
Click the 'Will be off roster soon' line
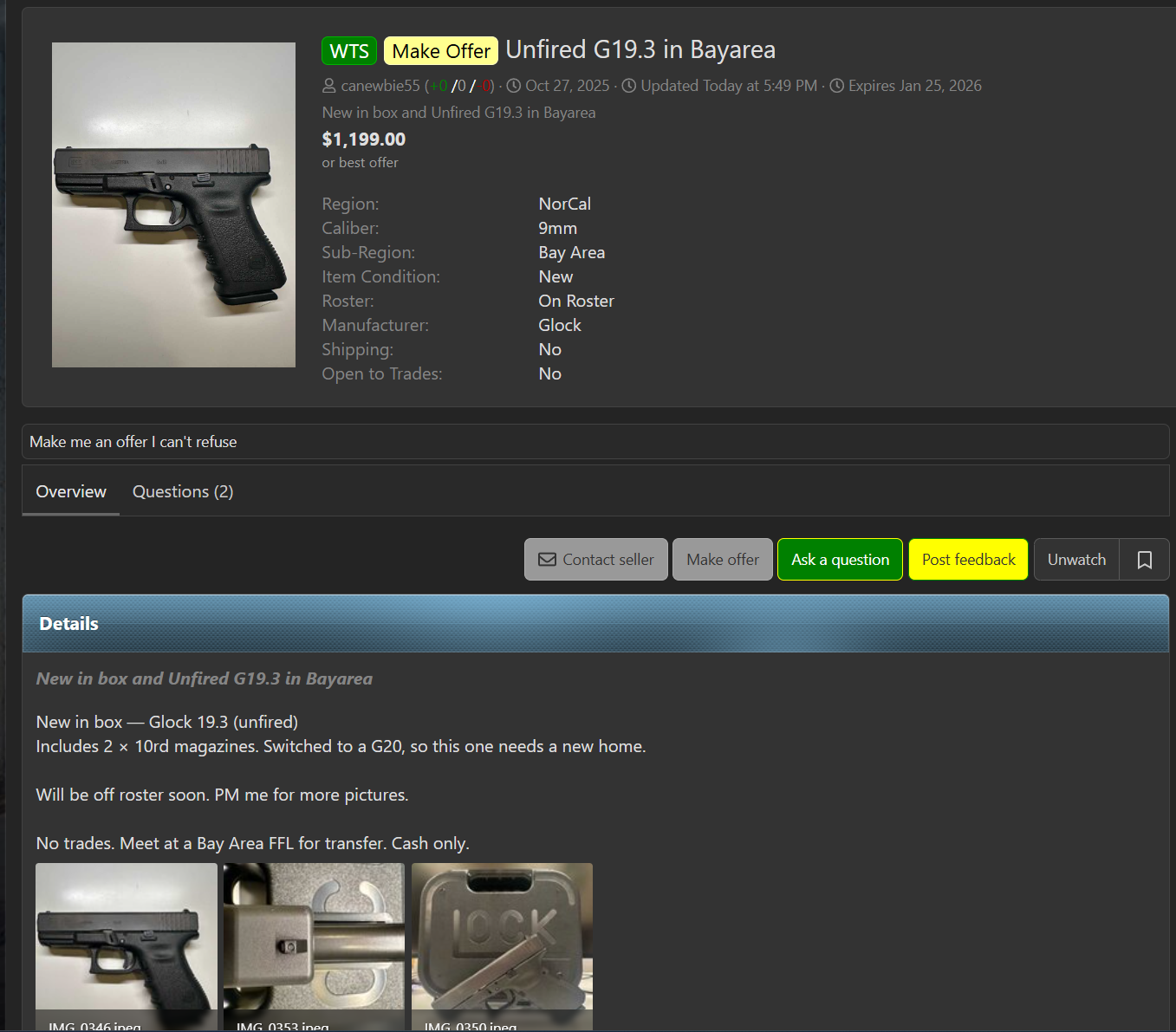click(223, 795)
